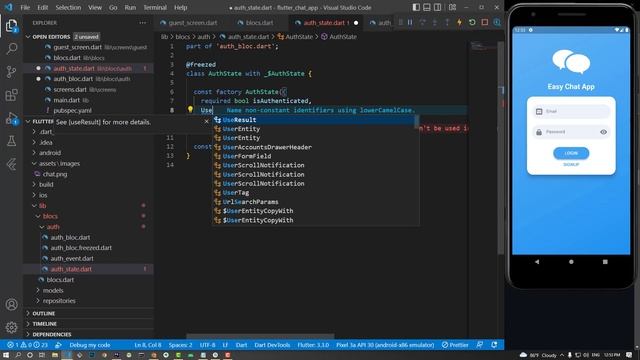Expand the ios folder

43,195
